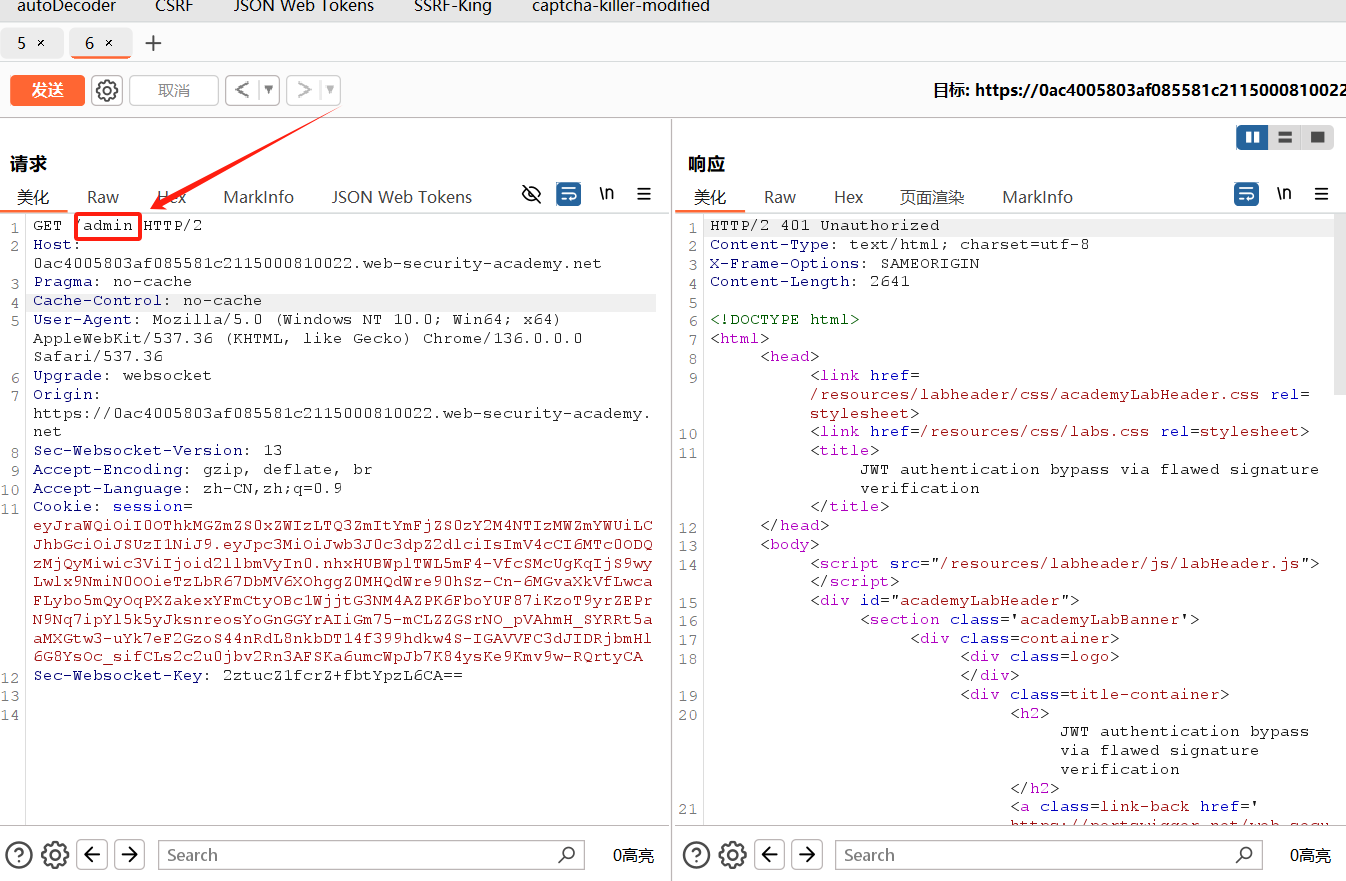Open the autoDecoder extension tab

coord(66,7)
